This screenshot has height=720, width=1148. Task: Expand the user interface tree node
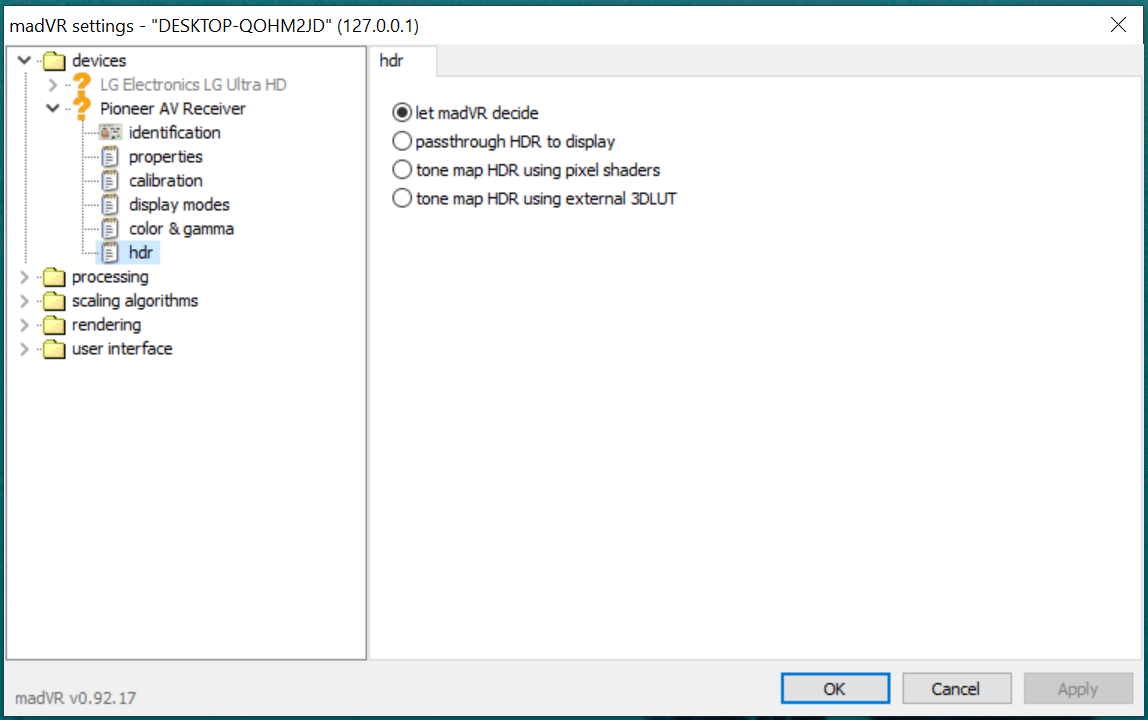pos(22,348)
